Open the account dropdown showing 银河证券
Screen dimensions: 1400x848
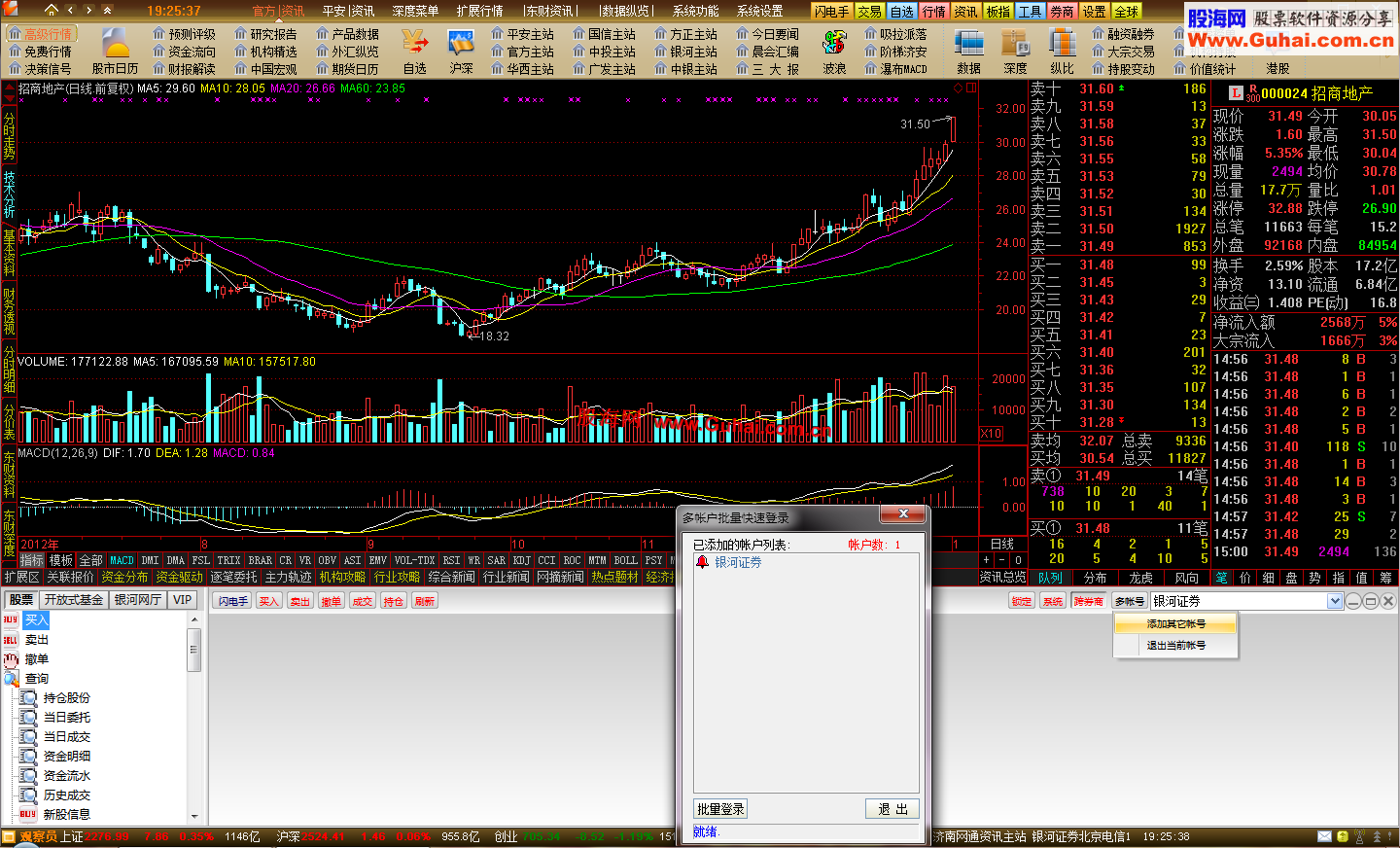click(x=1335, y=601)
